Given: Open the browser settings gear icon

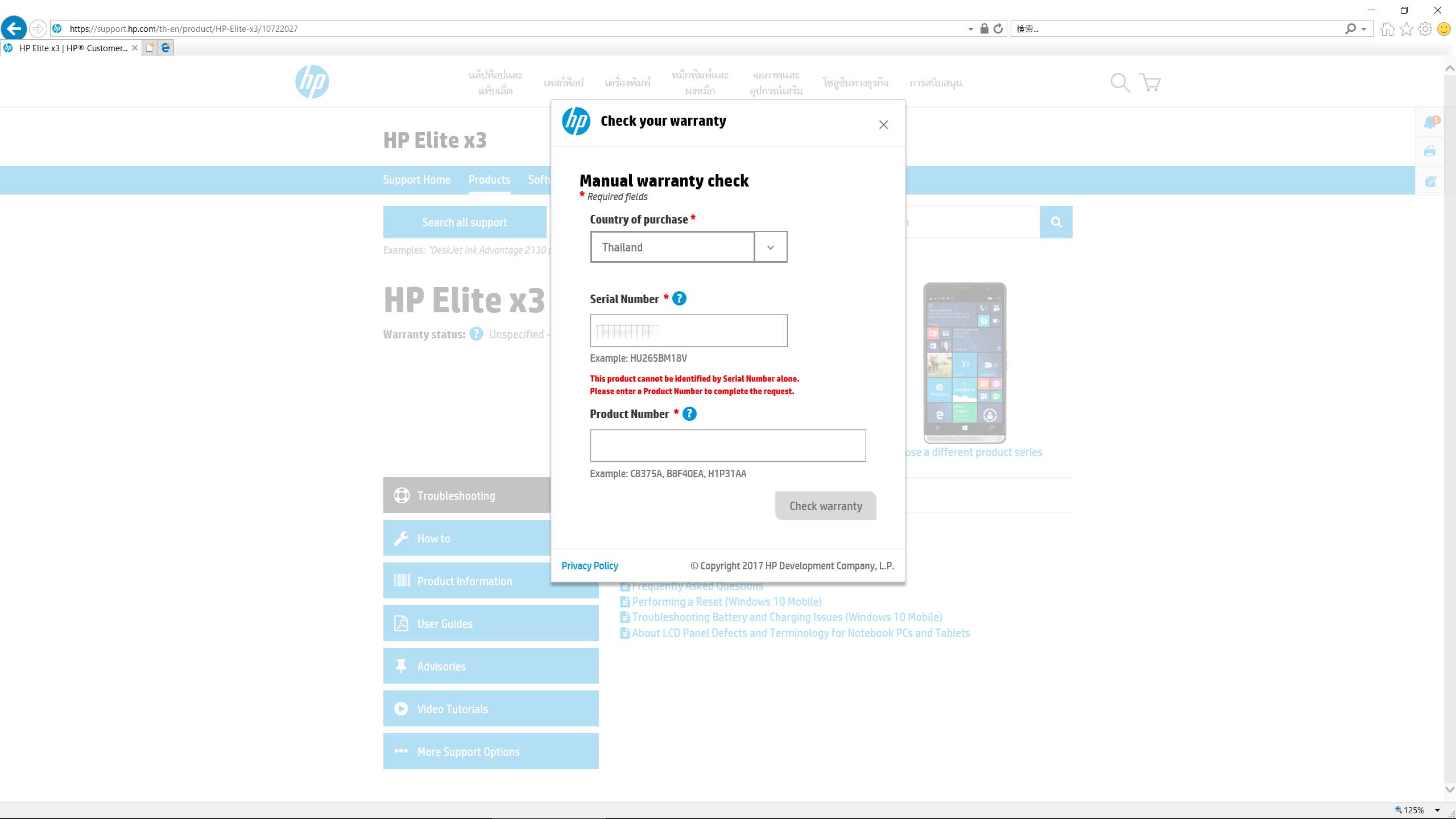Looking at the screenshot, I should [x=1425, y=28].
